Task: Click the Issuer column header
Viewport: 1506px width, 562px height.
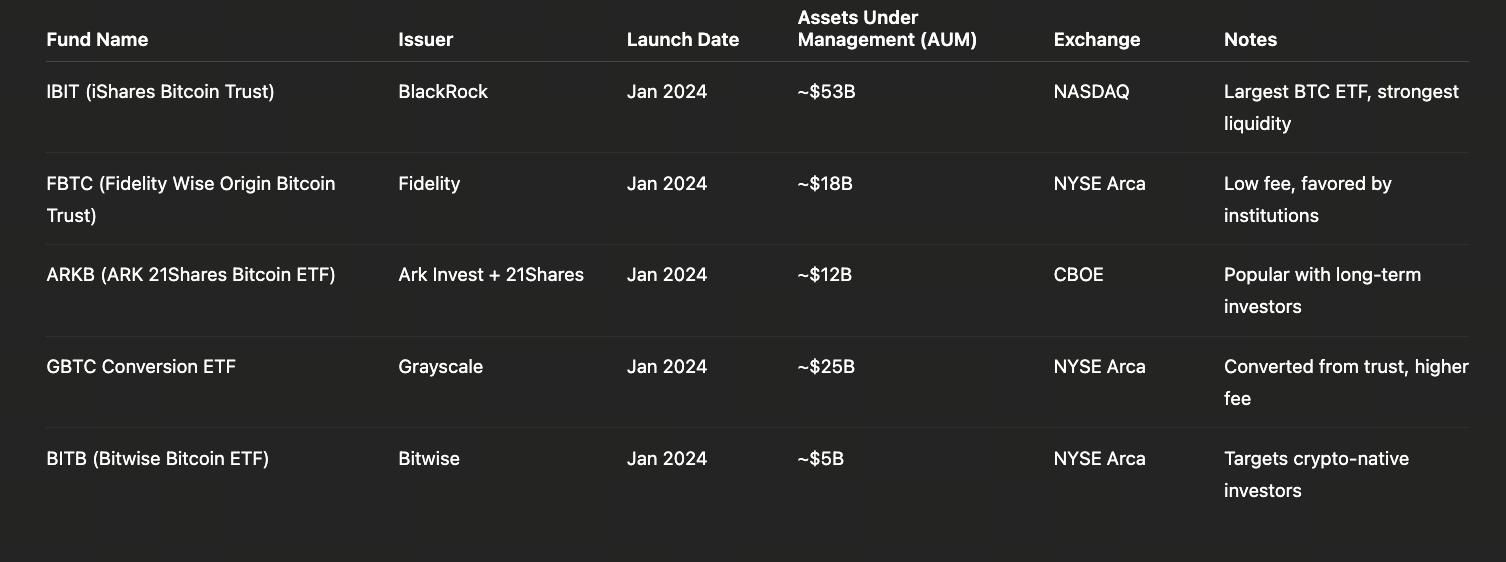Action: (425, 40)
